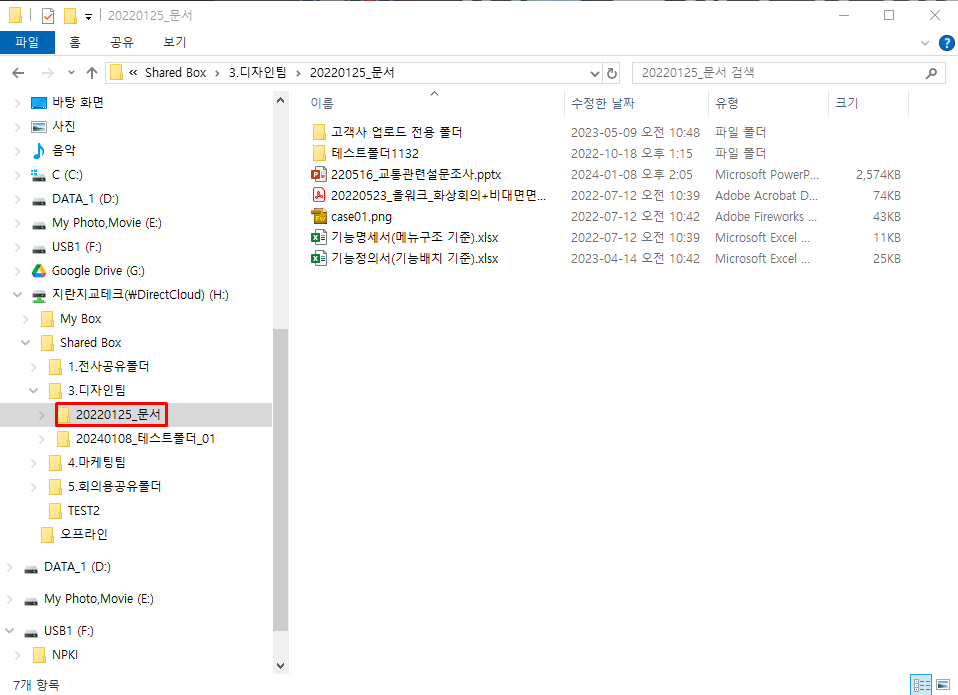Open the address bar history dropdown
The height and width of the screenshot is (695, 958).
[594, 73]
